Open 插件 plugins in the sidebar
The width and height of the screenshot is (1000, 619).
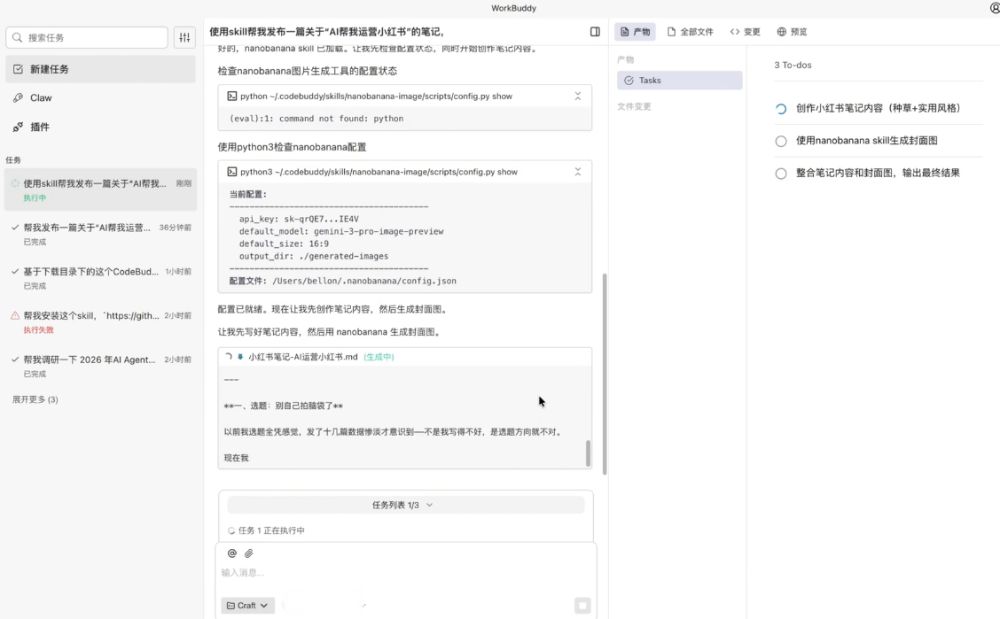point(40,127)
